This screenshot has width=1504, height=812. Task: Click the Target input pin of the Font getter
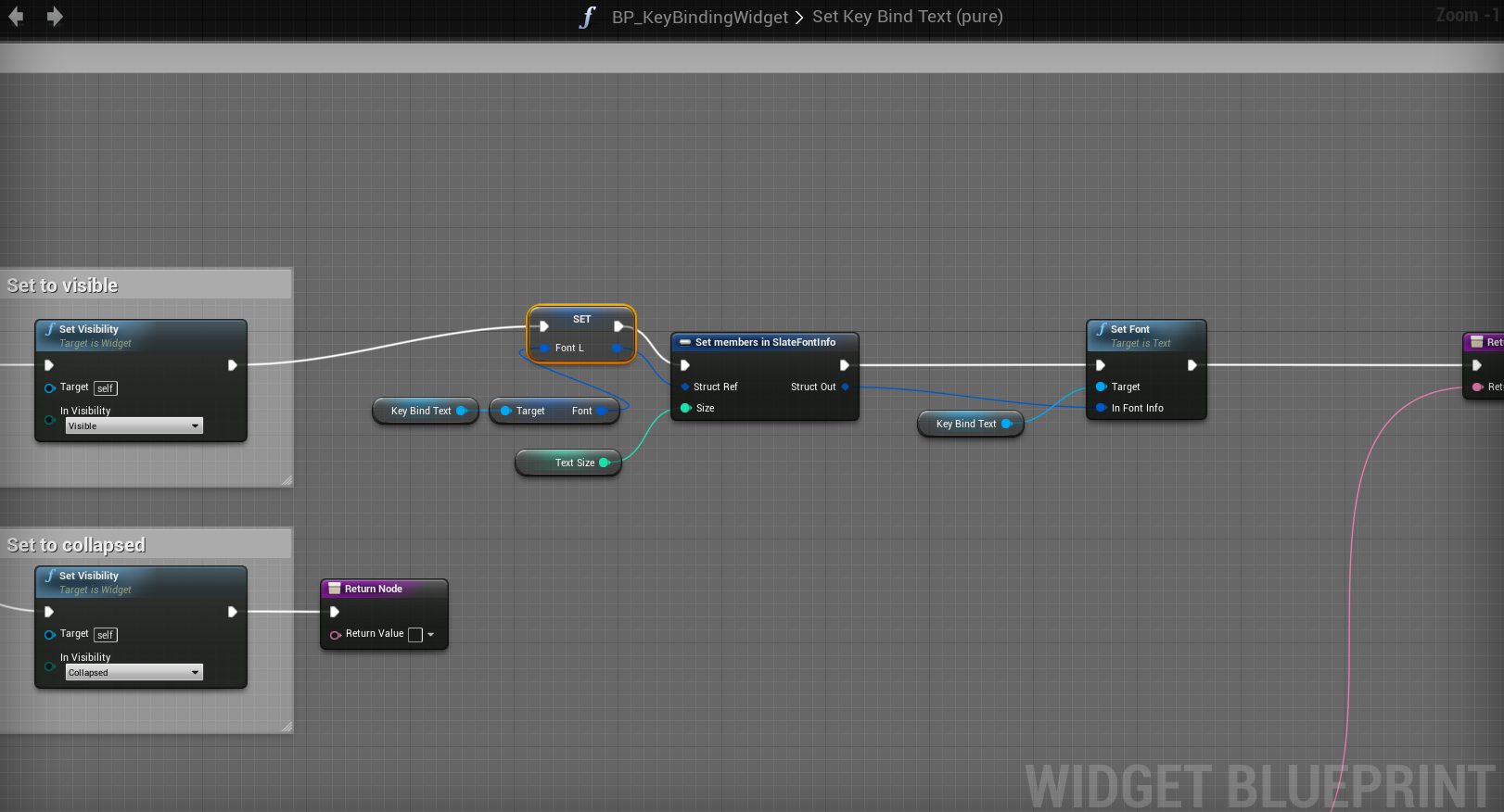506,411
